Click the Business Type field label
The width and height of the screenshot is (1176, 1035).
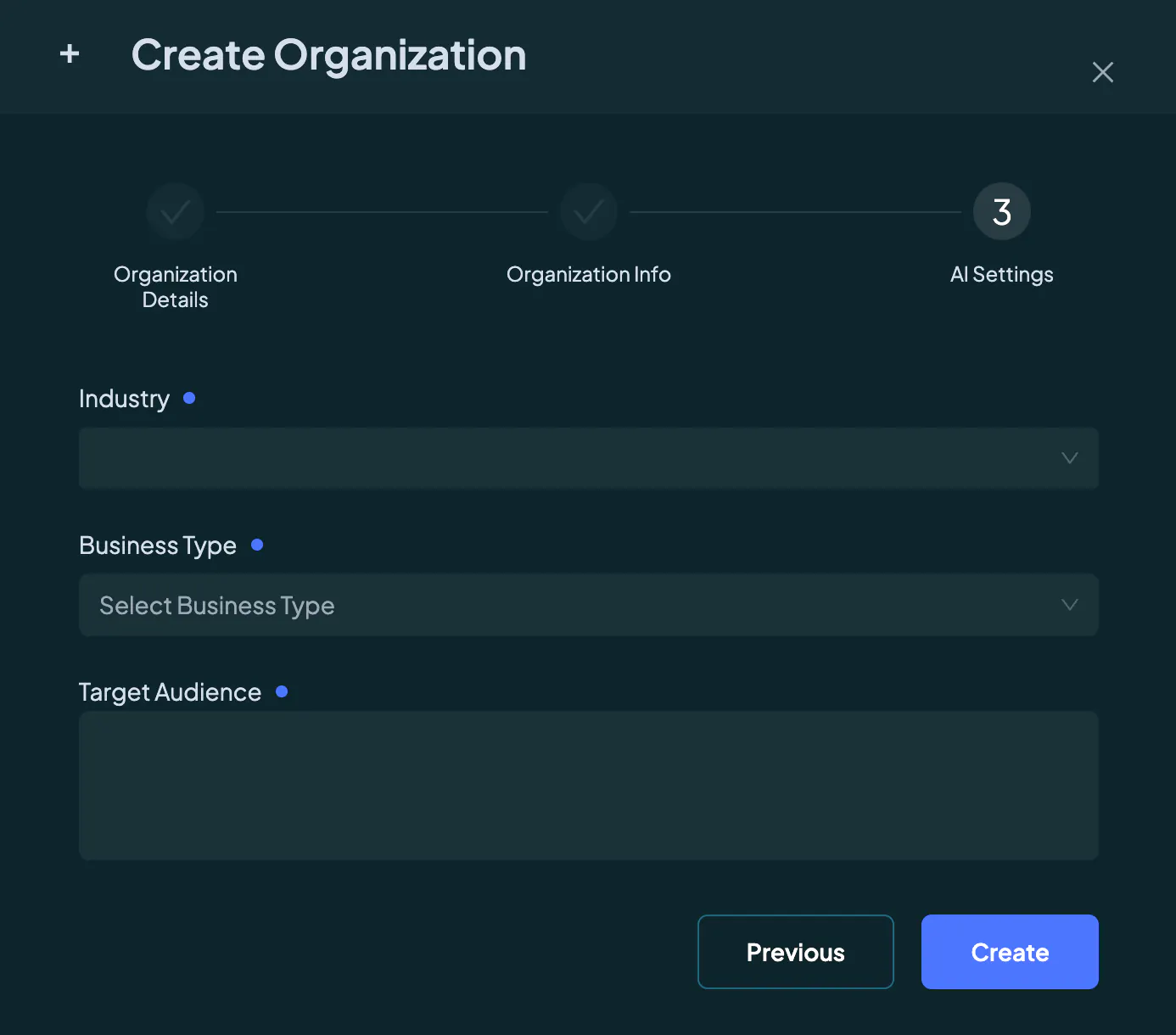[x=158, y=545]
